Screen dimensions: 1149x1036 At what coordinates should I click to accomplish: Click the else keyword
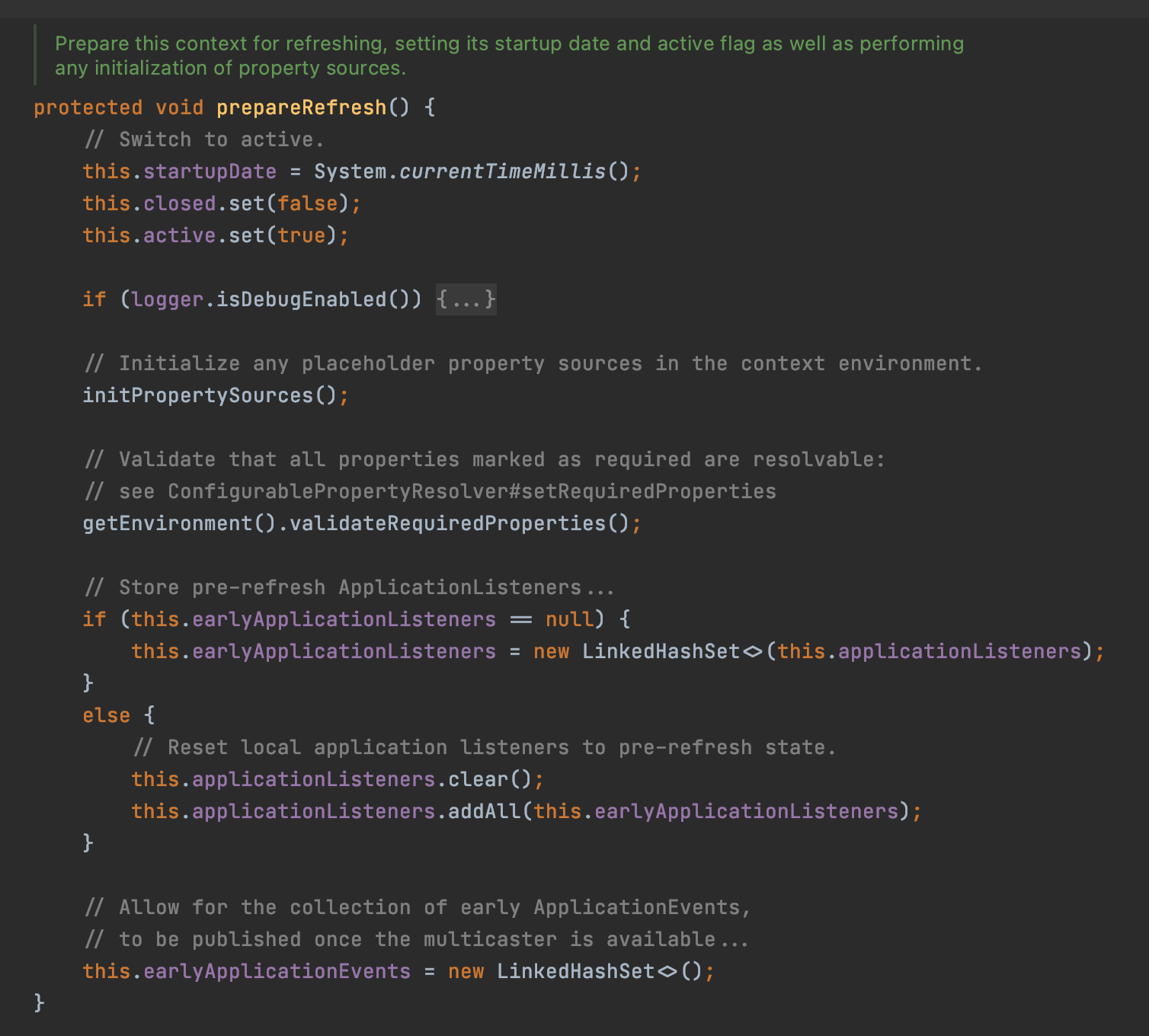[x=107, y=715]
